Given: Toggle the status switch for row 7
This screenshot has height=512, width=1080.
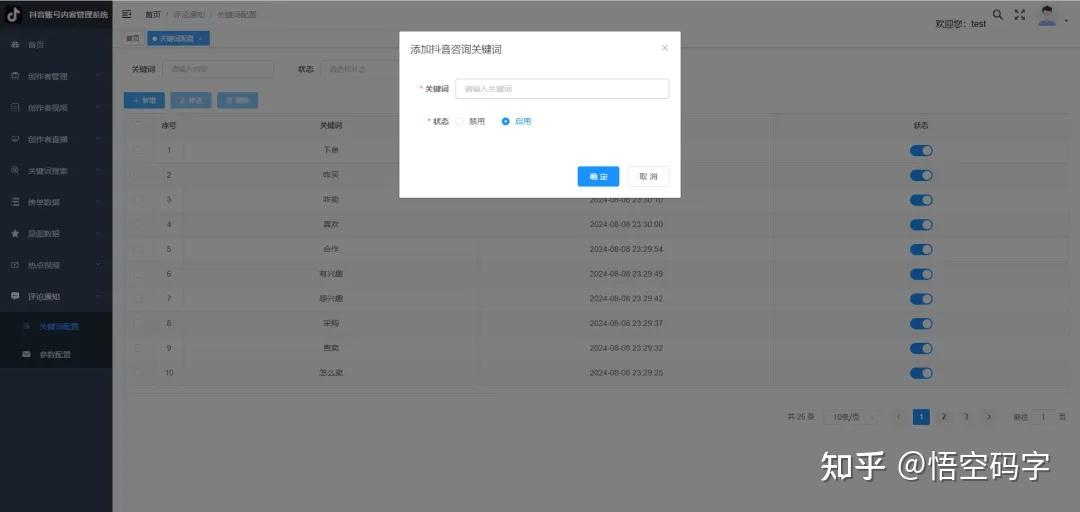Looking at the screenshot, I should [921, 299].
